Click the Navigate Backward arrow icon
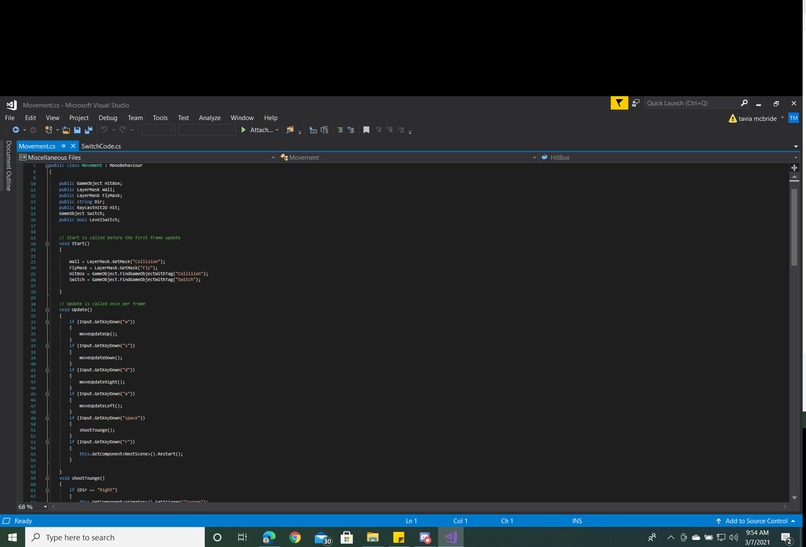This screenshot has height=547, width=806. click(16, 130)
